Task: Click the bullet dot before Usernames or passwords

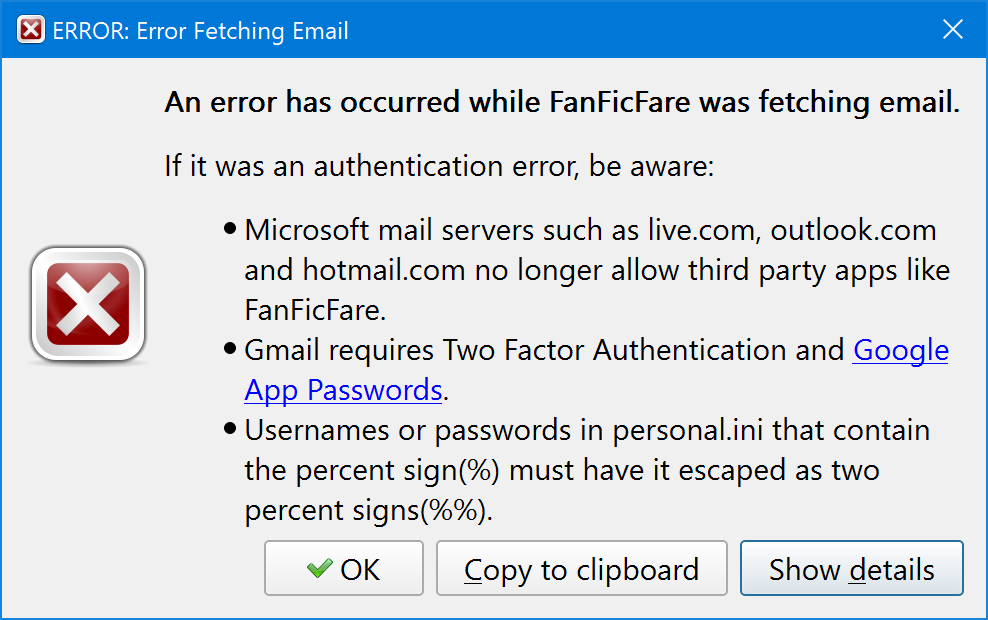Action: pyautogui.click(x=231, y=430)
